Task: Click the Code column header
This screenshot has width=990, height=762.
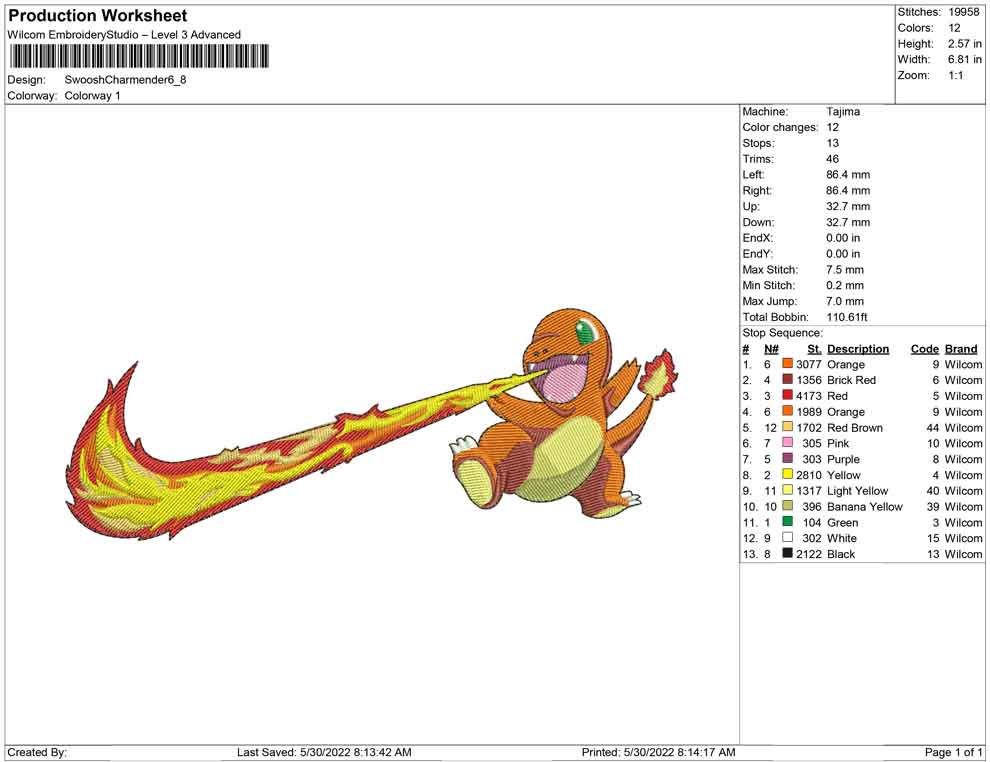Action: pos(924,349)
